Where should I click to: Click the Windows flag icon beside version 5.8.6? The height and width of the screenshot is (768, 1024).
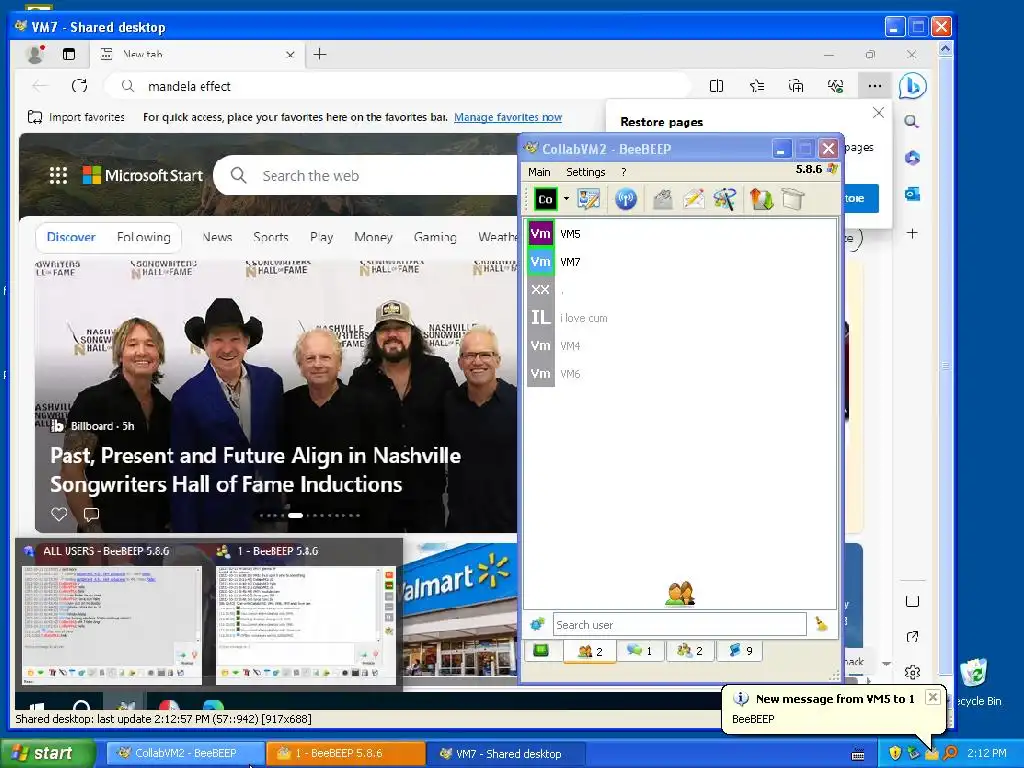(832, 169)
